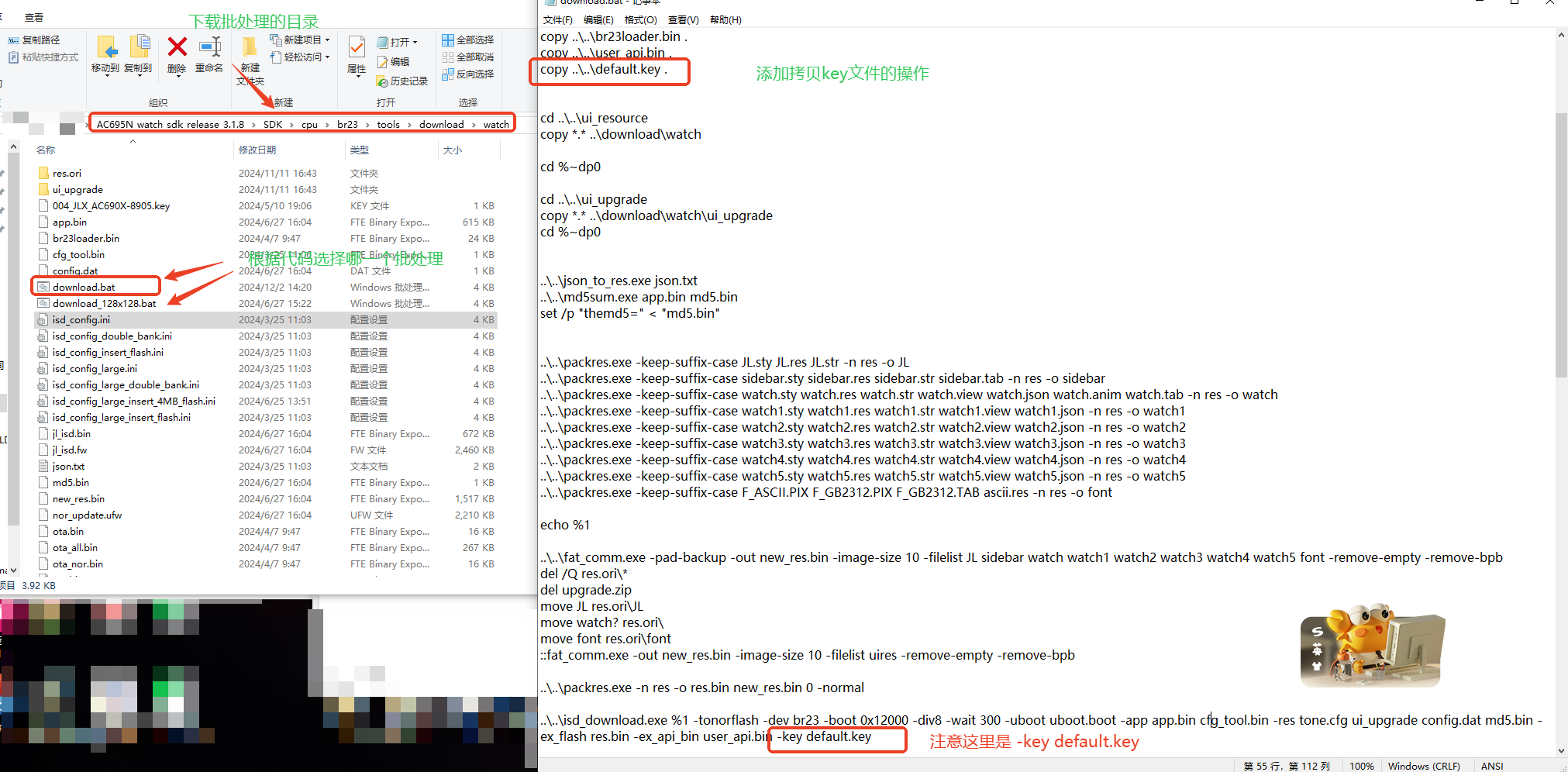Sort files by 大小 column header
Image resolution: width=1568 pixels, height=772 pixels.
point(453,150)
